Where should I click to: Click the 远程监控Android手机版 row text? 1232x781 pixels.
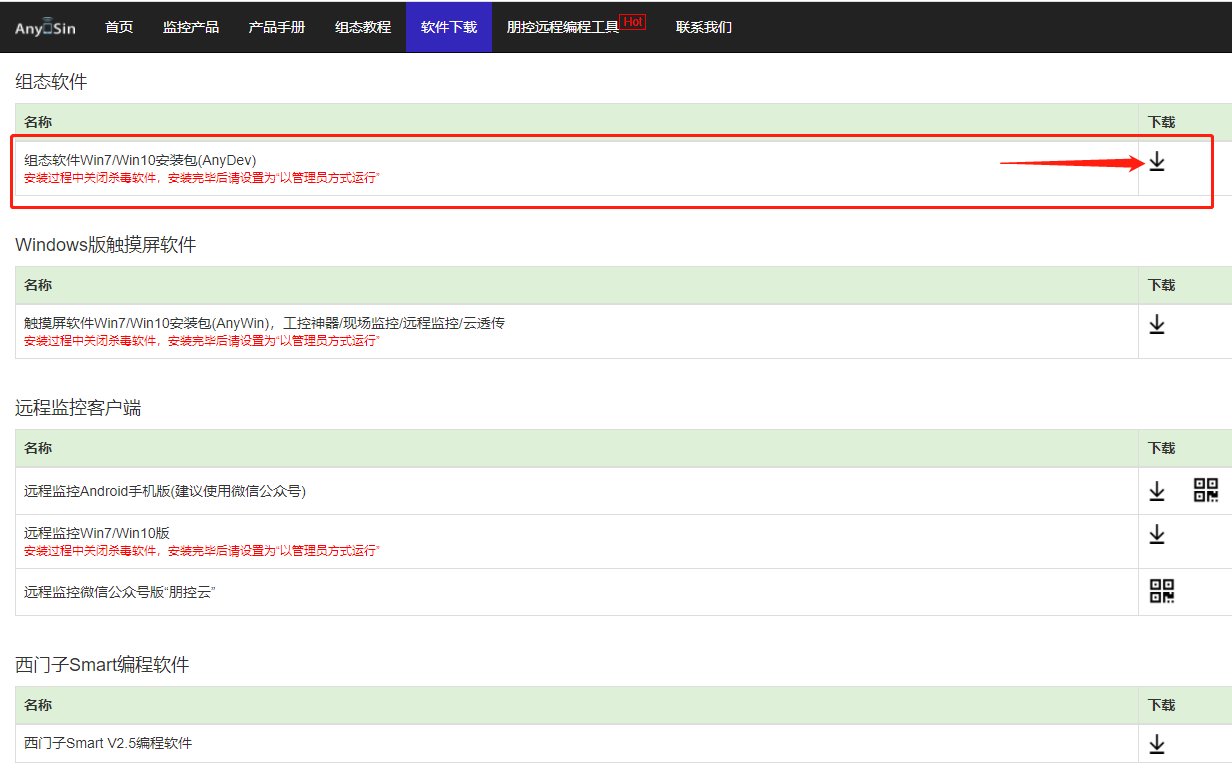point(165,491)
